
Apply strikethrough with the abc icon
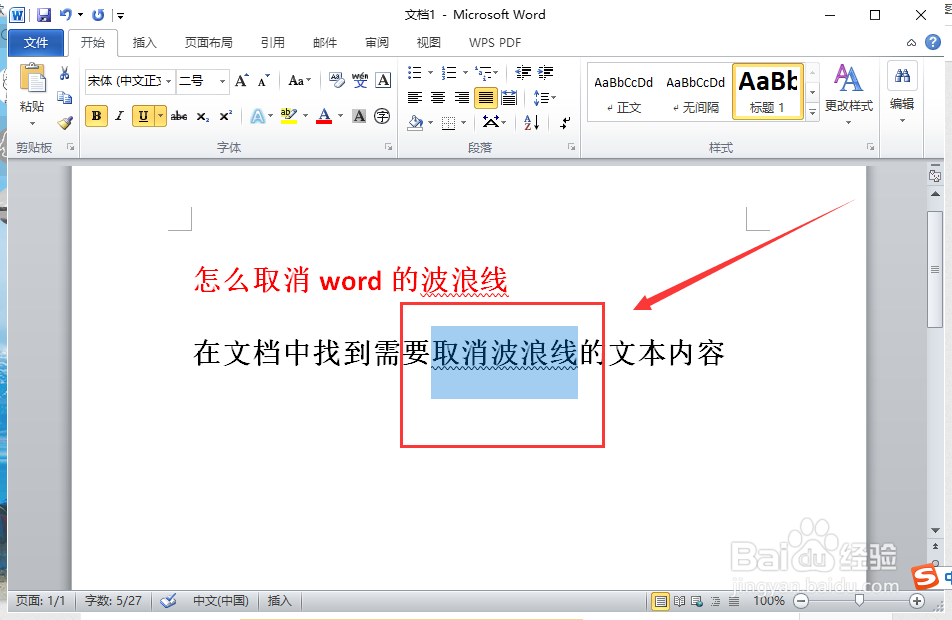point(178,116)
